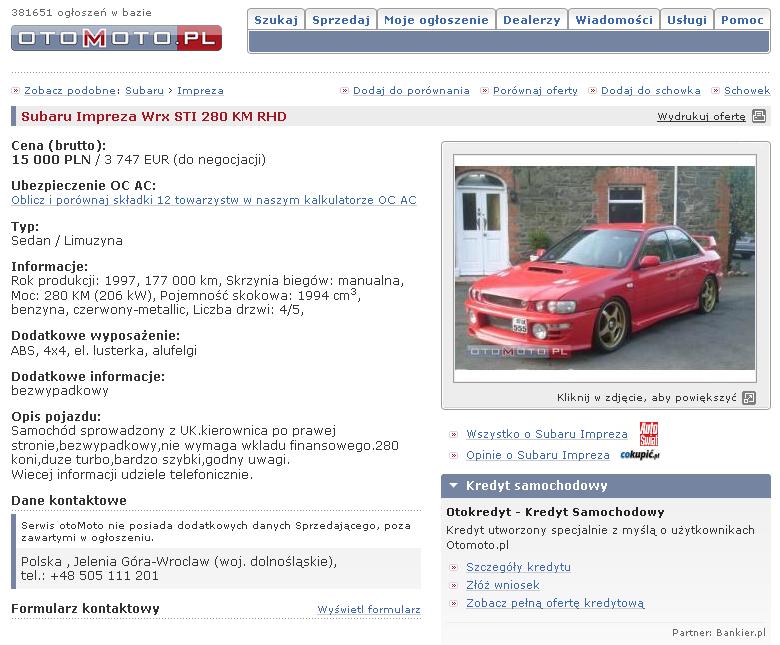Open the Pomoc tab
Viewport: 780px width, 645px height.
(742, 20)
